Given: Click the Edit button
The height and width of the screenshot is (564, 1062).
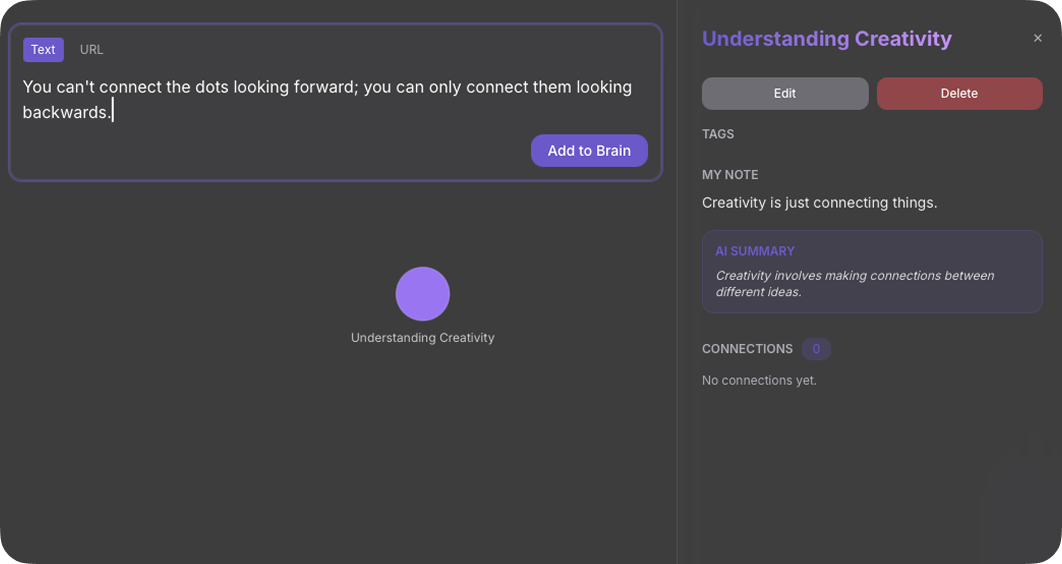Looking at the screenshot, I should pyautogui.click(x=784, y=93).
